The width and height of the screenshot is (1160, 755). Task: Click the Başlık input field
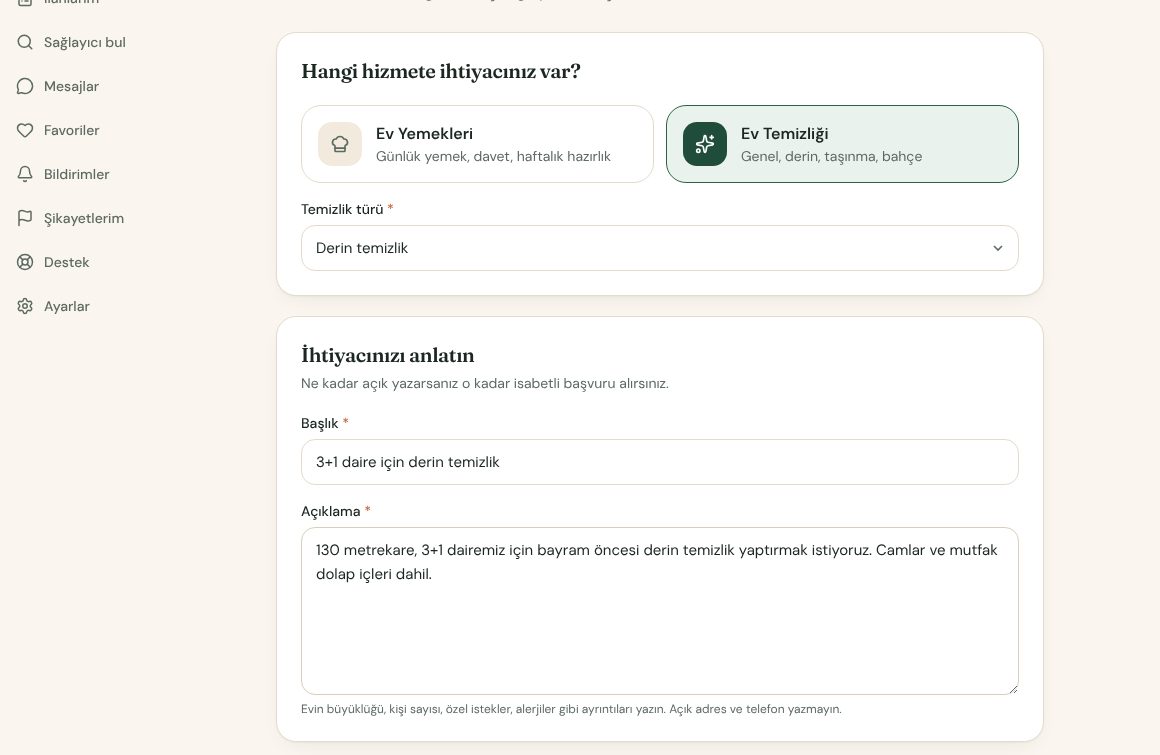[659, 462]
